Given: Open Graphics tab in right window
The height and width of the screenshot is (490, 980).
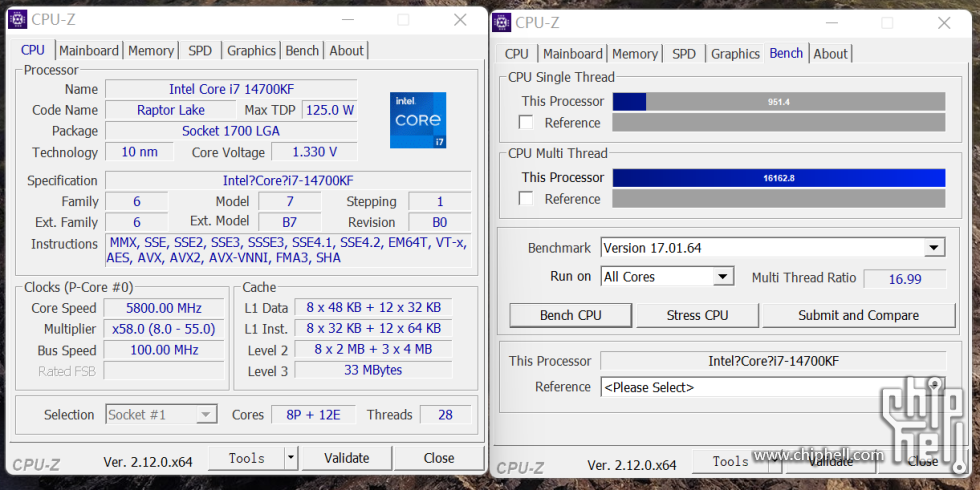Looking at the screenshot, I should click(735, 54).
